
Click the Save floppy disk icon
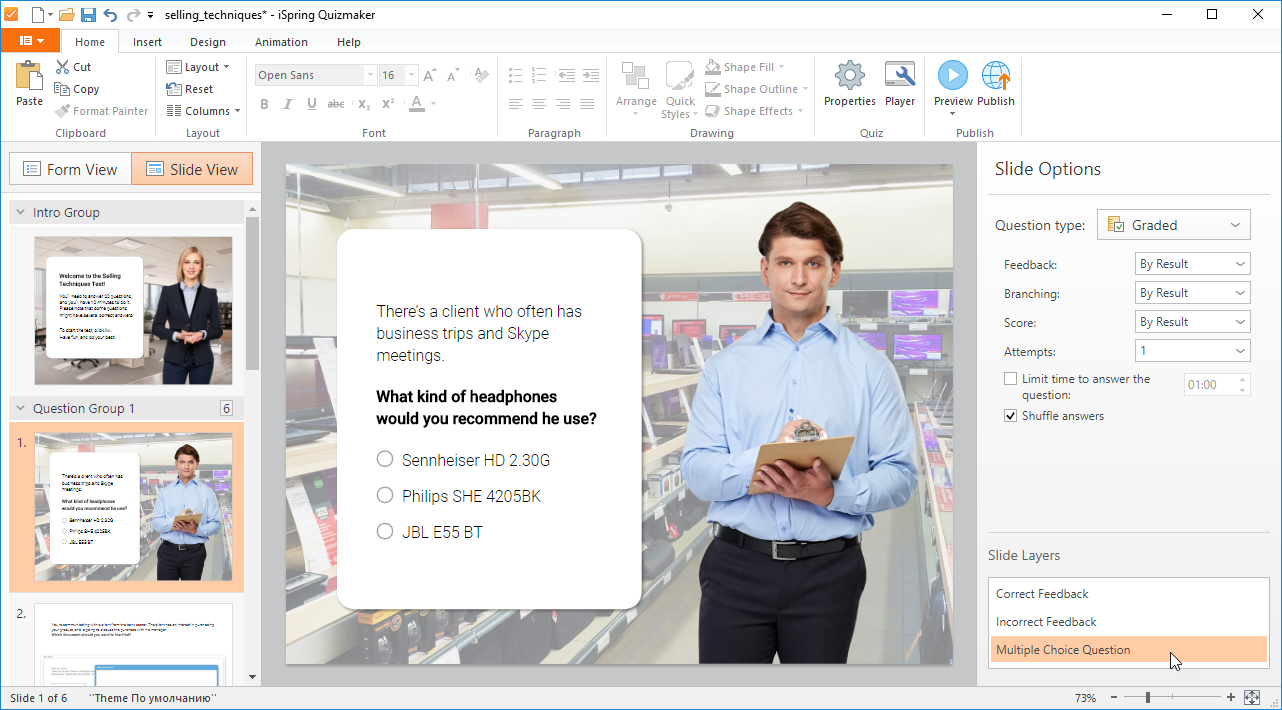click(x=88, y=14)
